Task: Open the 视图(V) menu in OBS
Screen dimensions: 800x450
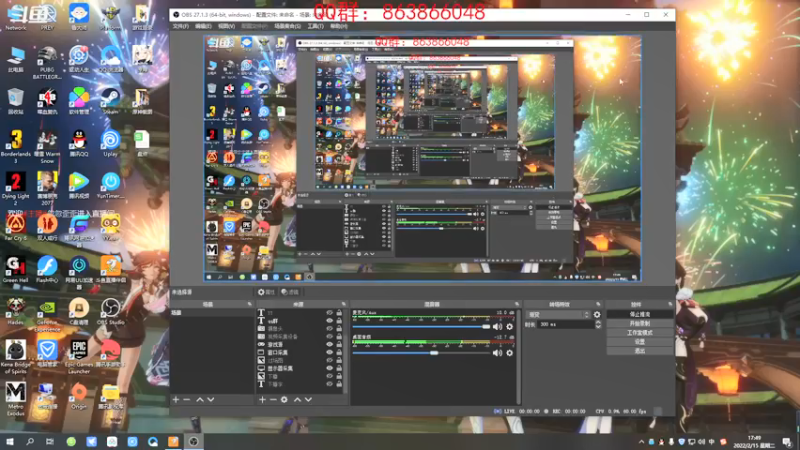Action: pos(227,26)
